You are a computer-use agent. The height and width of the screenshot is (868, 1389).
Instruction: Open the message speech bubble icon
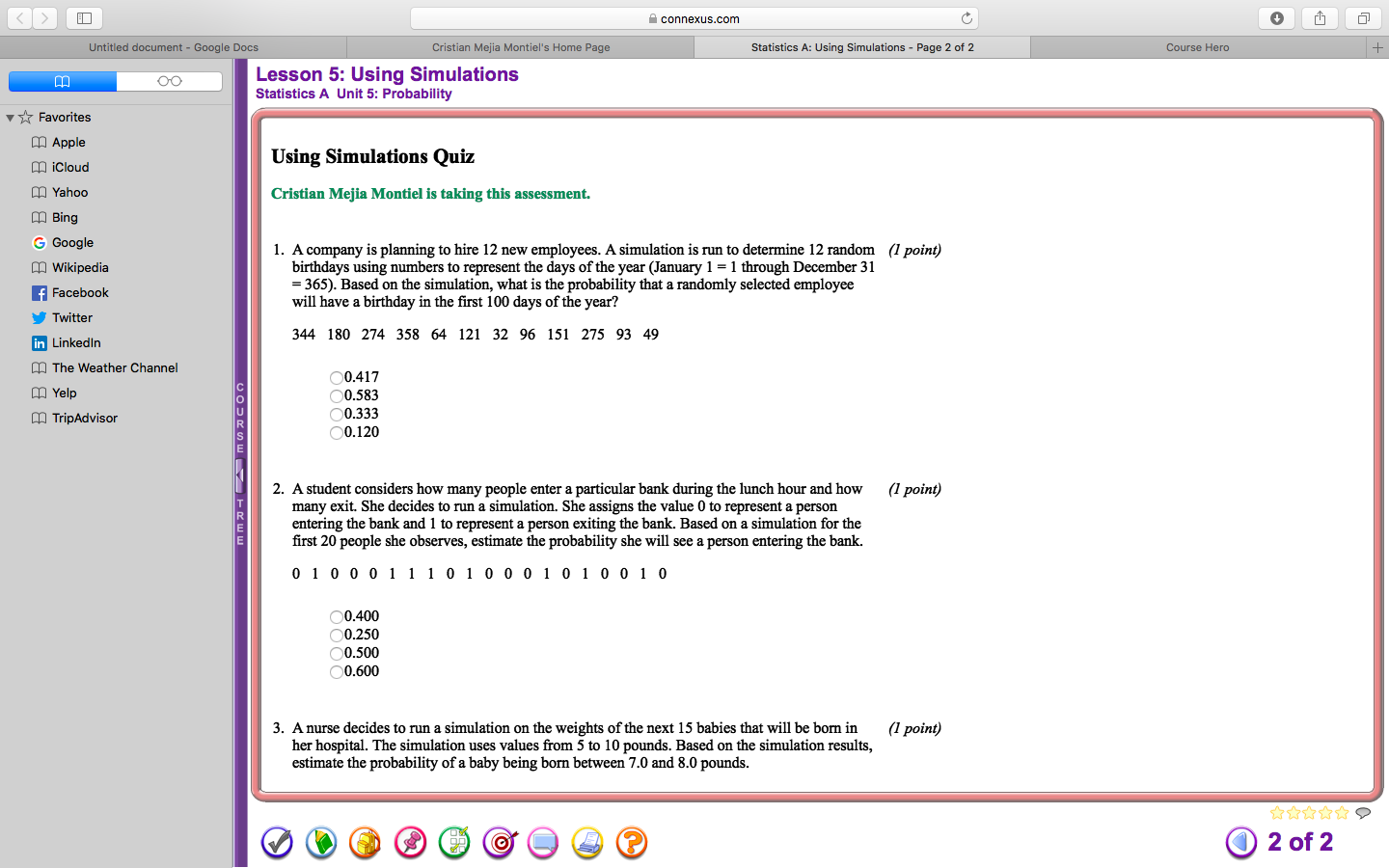tap(543, 842)
